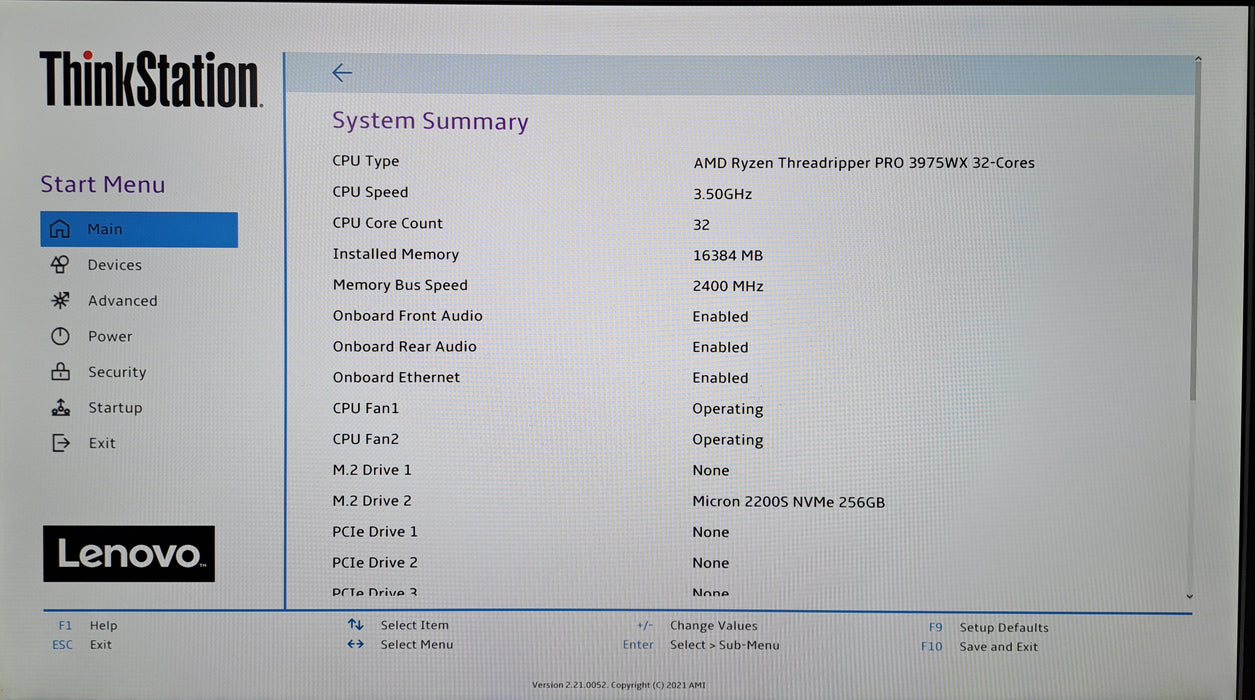Click F1 Help at the bottom
This screenshot has width=1255, height=700.
(x=87, y=626)
